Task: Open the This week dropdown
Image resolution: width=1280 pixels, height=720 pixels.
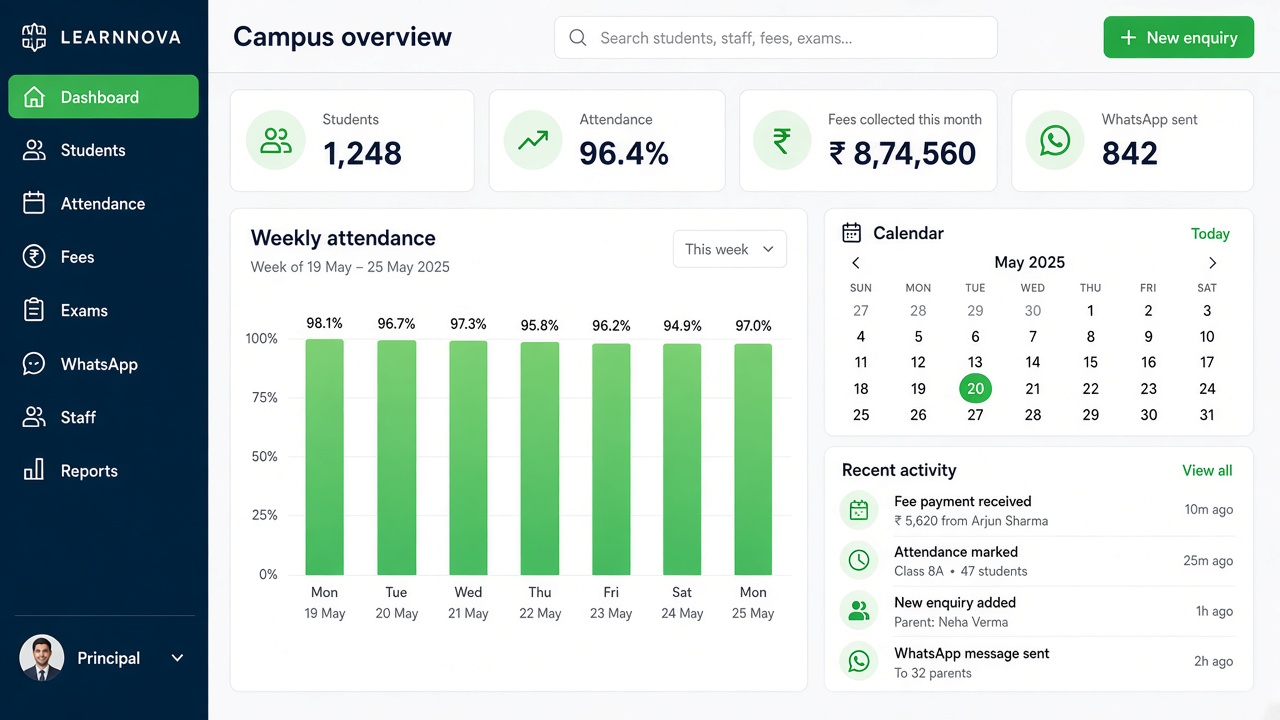Action: click(x=730, y=249)
